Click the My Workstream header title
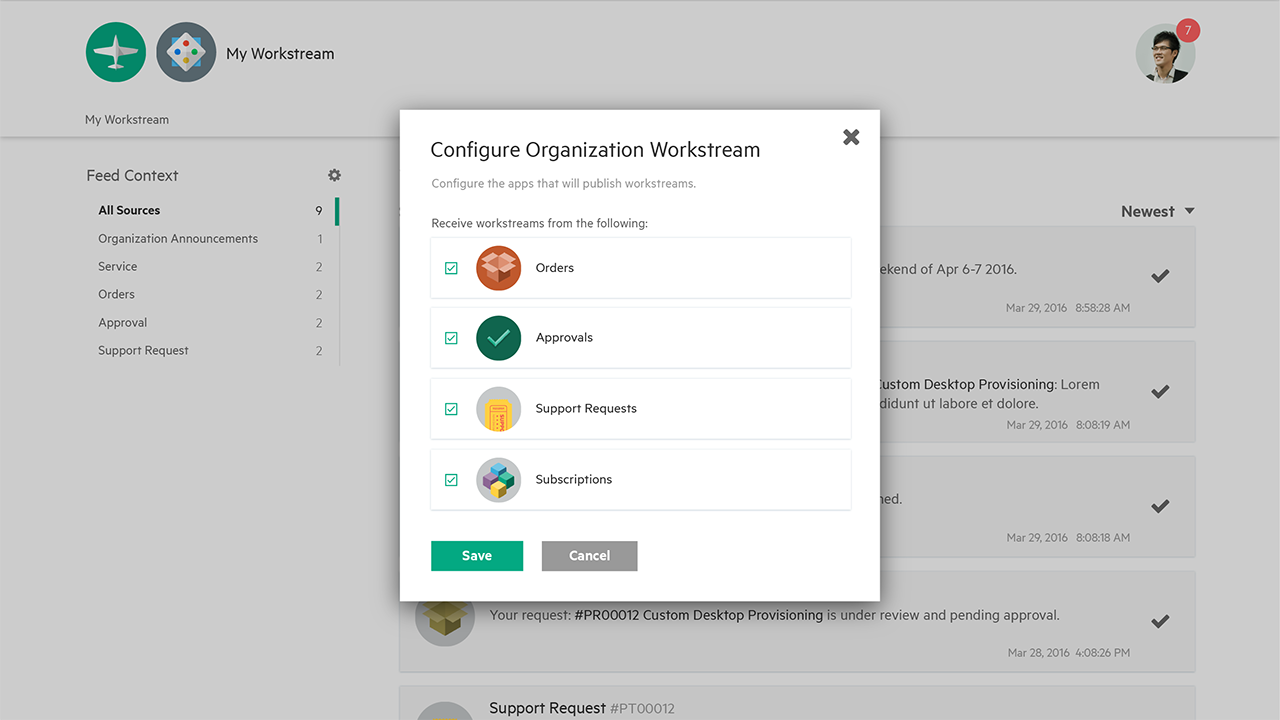 coord(280,54)
